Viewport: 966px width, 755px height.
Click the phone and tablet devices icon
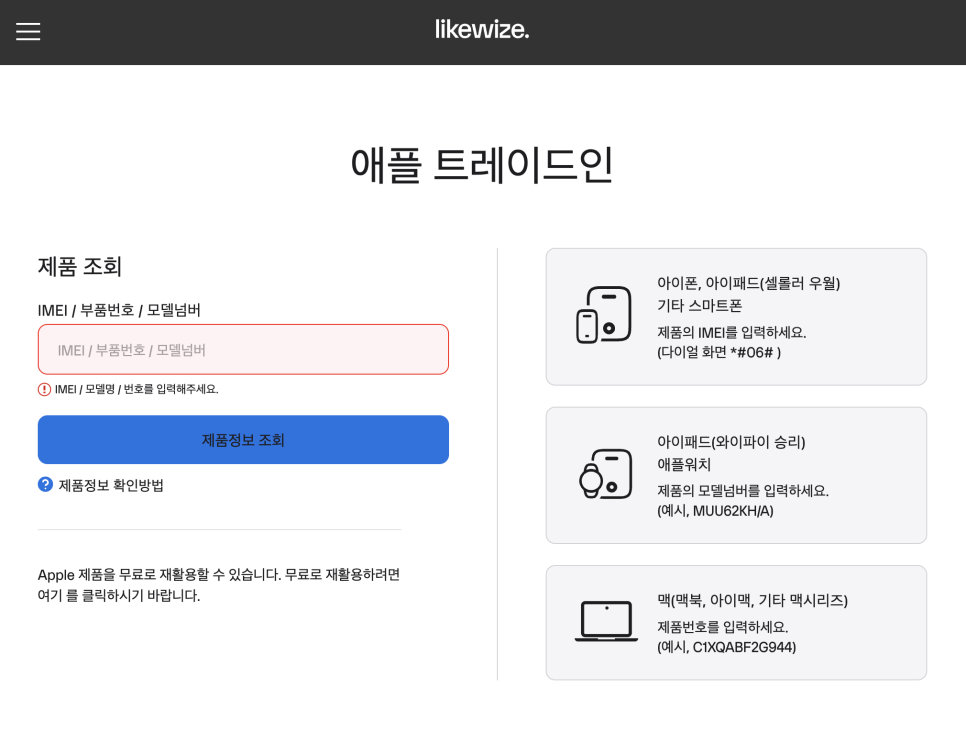604,315
